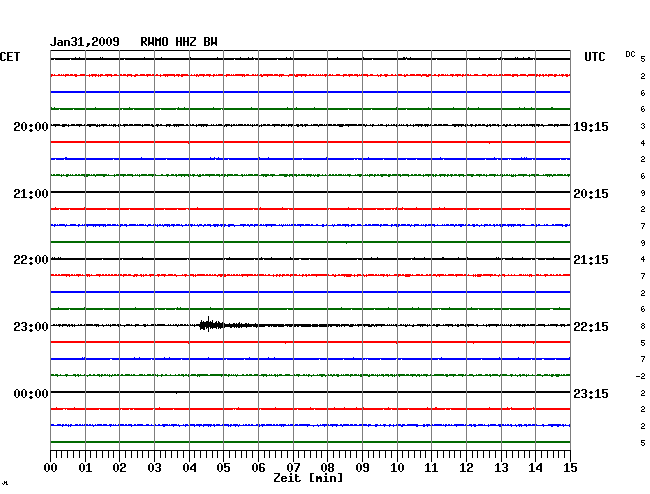Select the 22:00 CET time label

click(x=31, y=260)
